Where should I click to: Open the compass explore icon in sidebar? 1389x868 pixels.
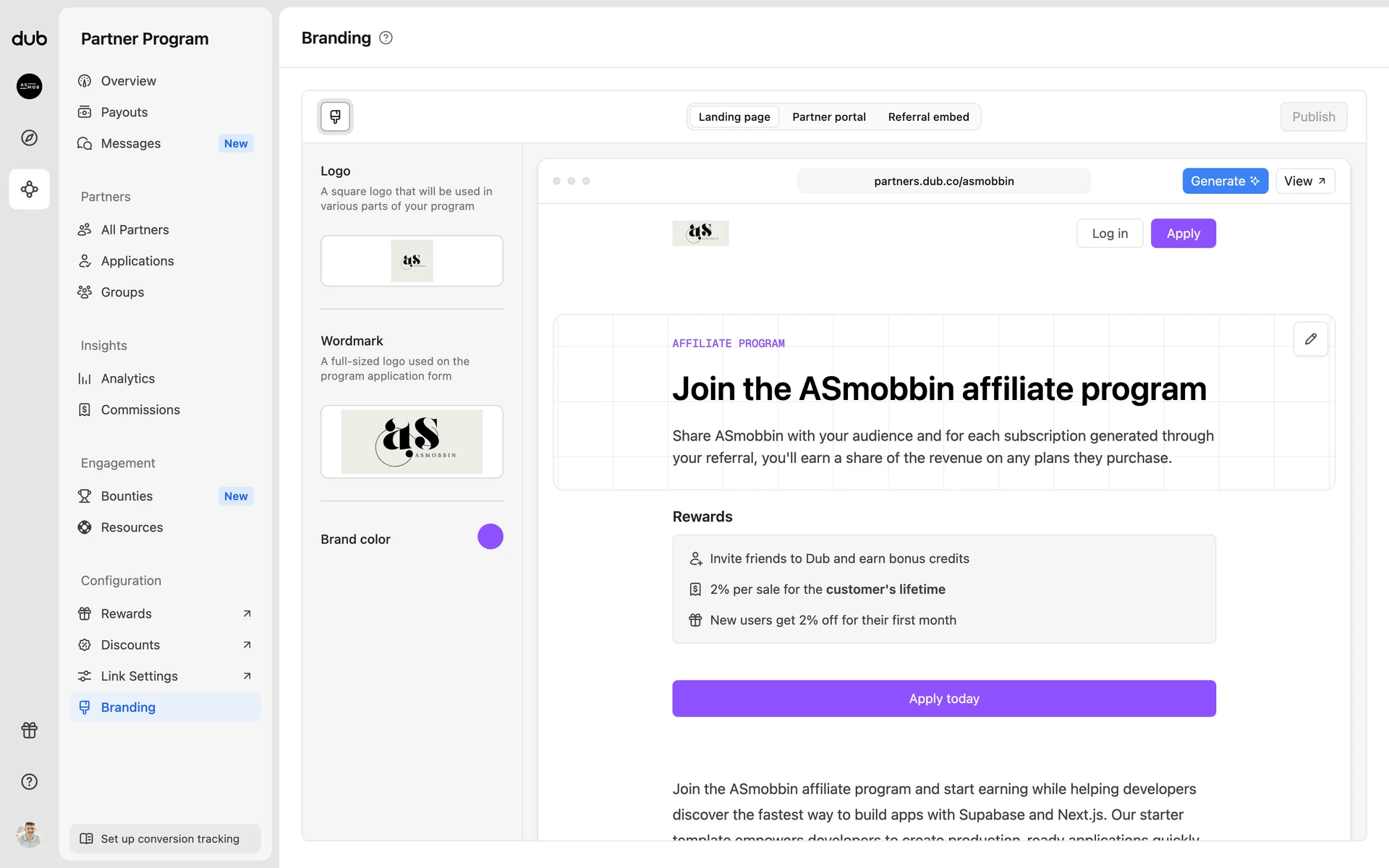tap(29, 137)
